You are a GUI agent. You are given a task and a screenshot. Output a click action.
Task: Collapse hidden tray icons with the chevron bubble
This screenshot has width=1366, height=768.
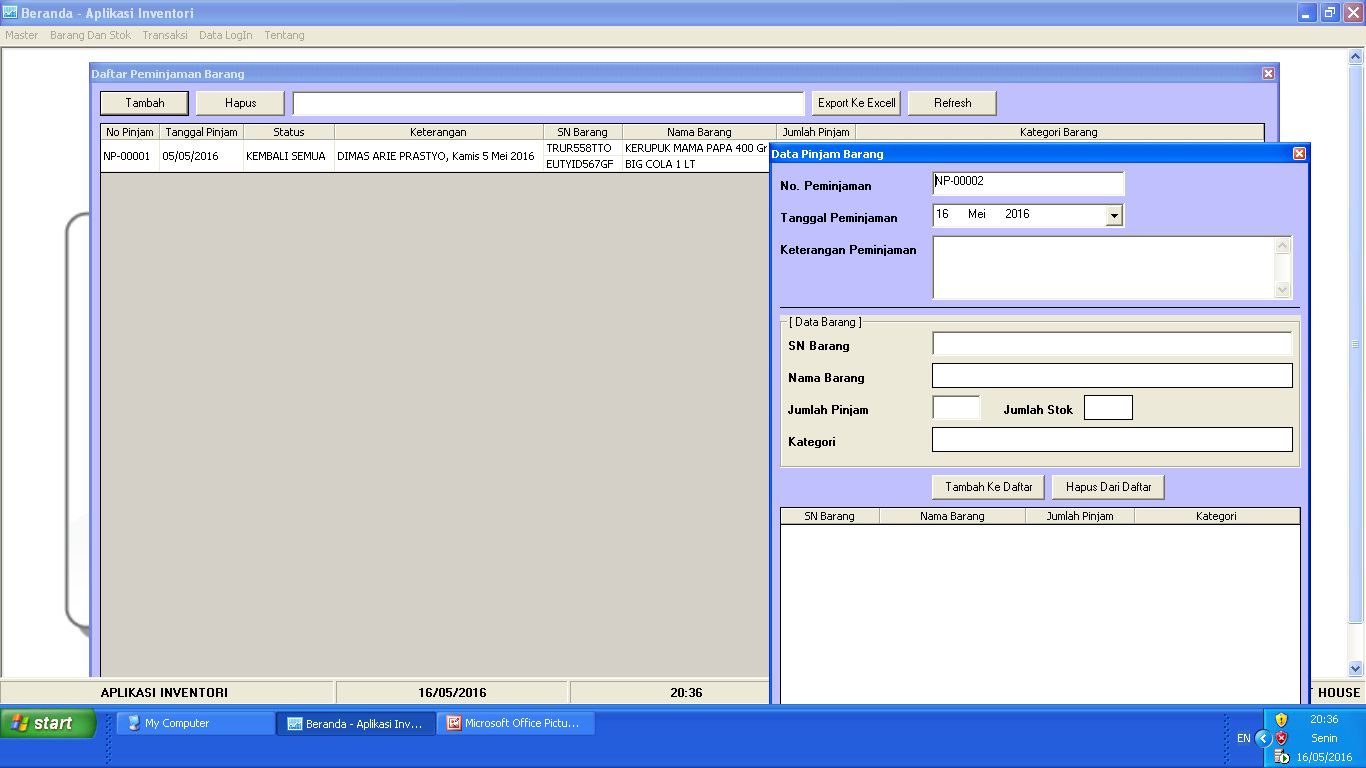point(1264,738)
